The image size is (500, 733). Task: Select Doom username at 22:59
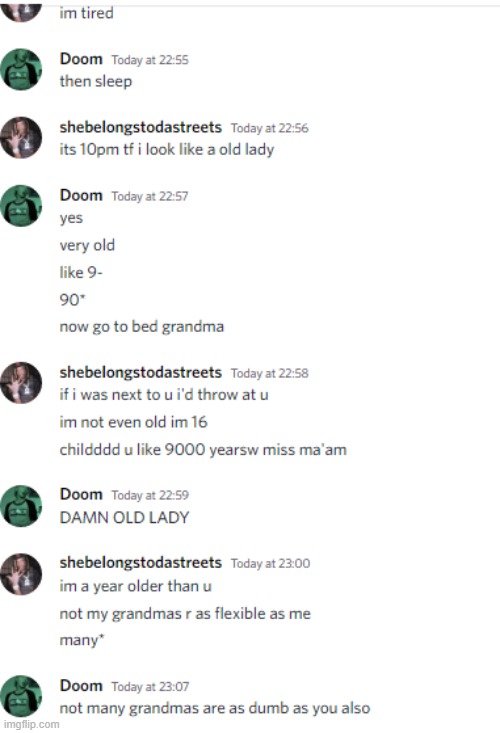[81, 494]
